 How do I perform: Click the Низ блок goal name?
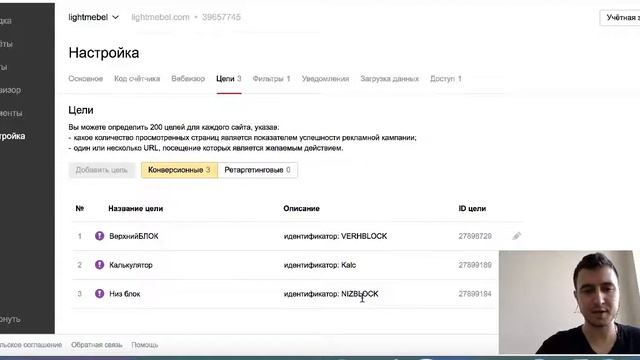(124, 294)
